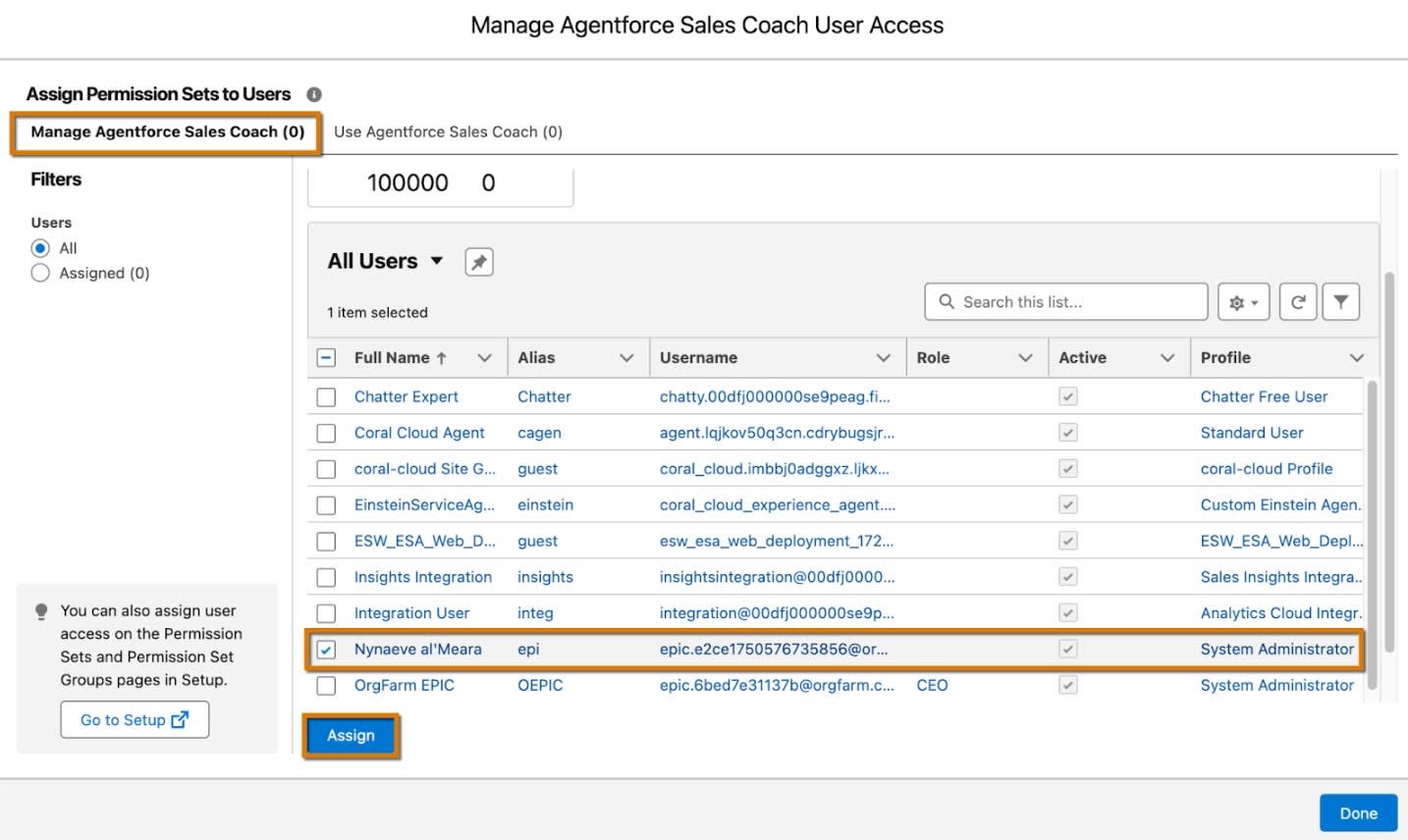Open the Nynaeve al'Meara user link
The width and height of the screenshot is (1408, 840).
(x=418, y=650)
